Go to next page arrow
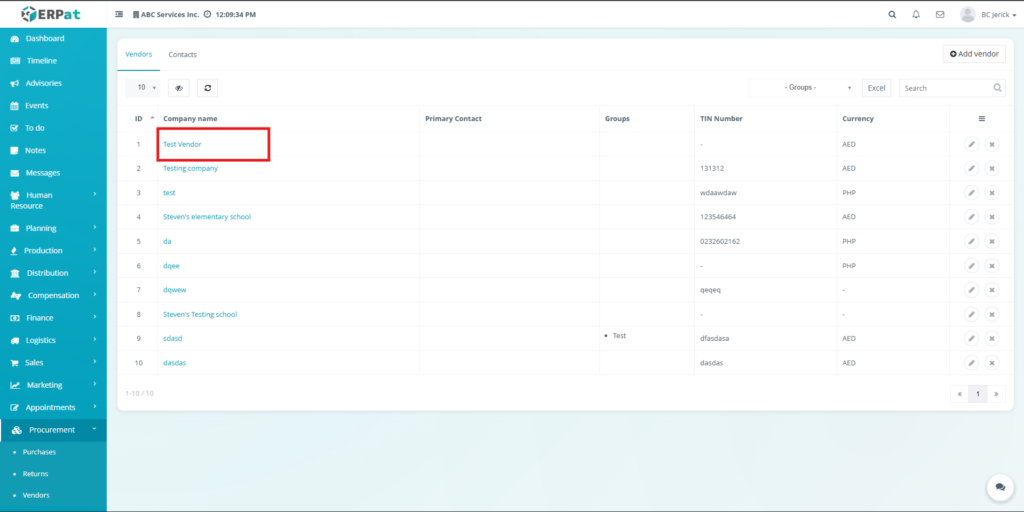 pyautogui.click(x=997, y=394)
